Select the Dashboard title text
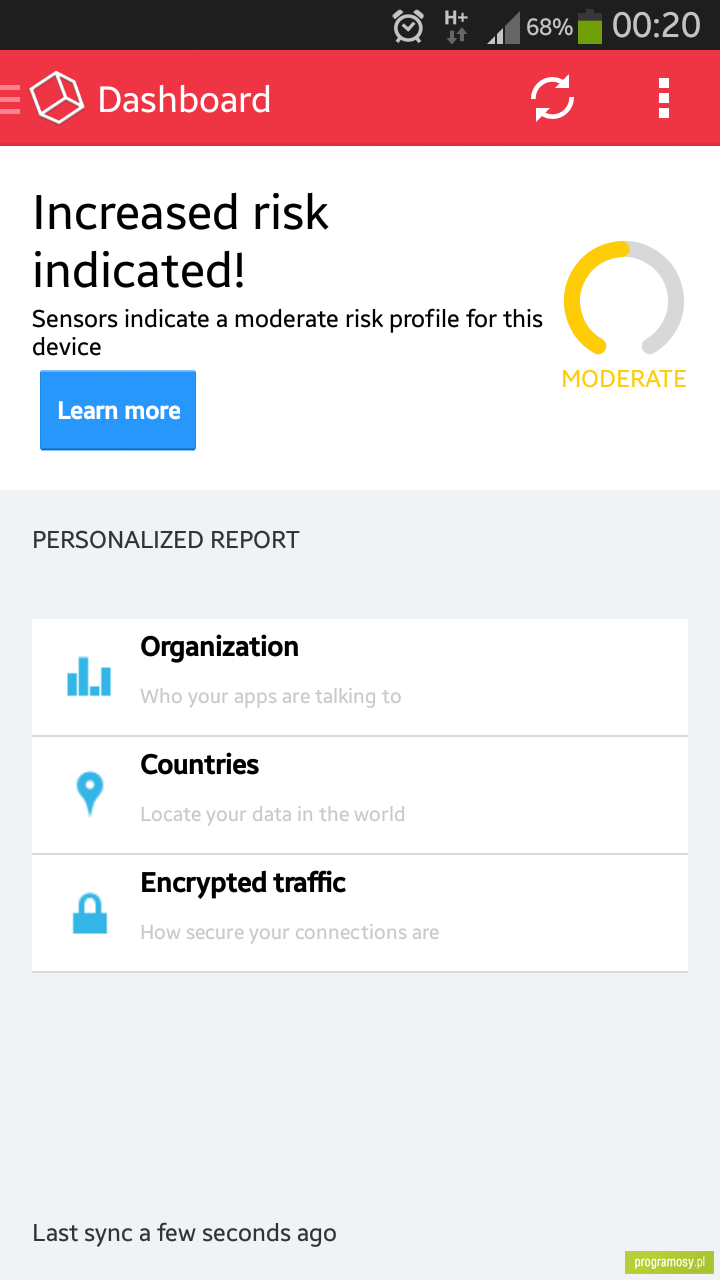Viewport: 720px width, 1280px height. pyautogui.click(x=184, y=99)
